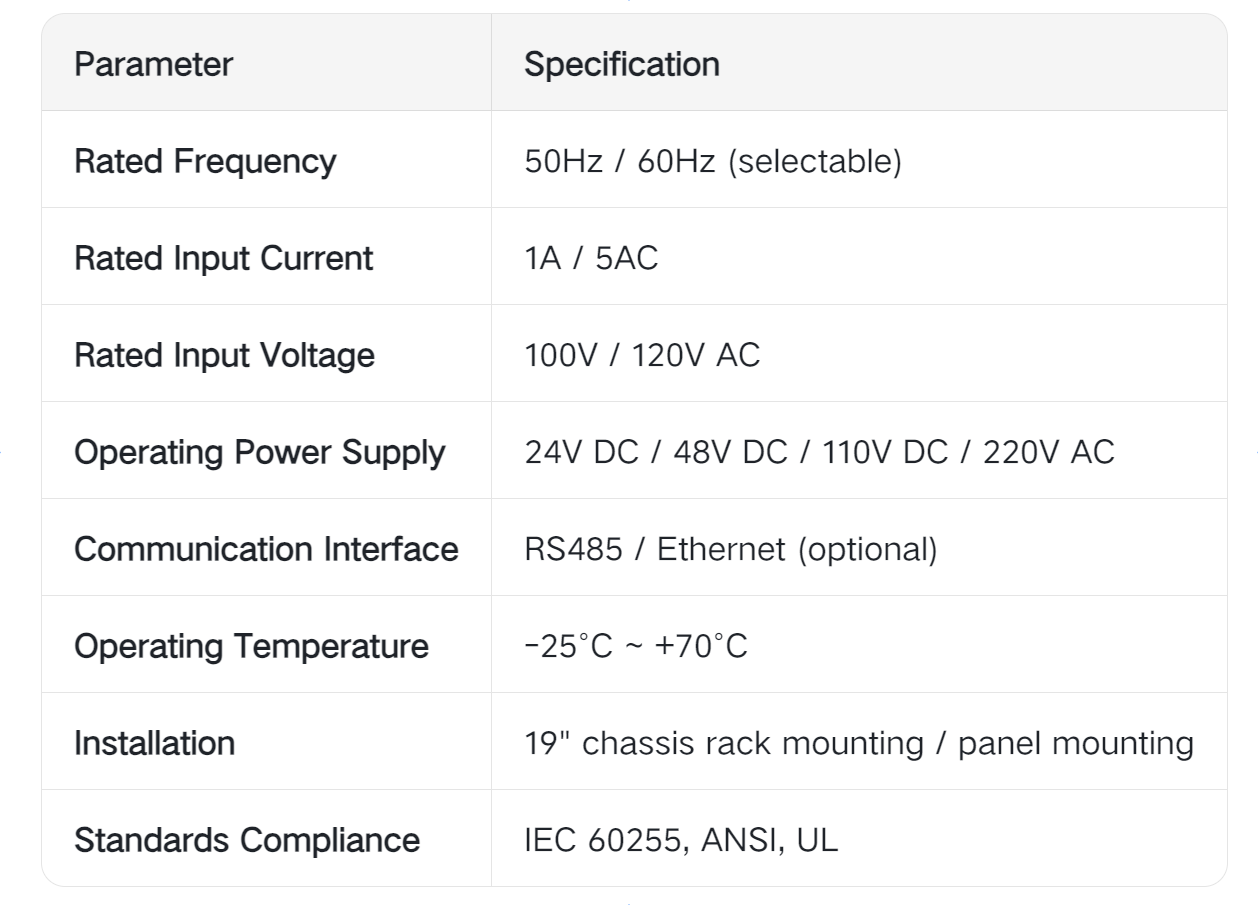
Task: Select the Rated Input Voltage label
Action: tap(224, 356)
